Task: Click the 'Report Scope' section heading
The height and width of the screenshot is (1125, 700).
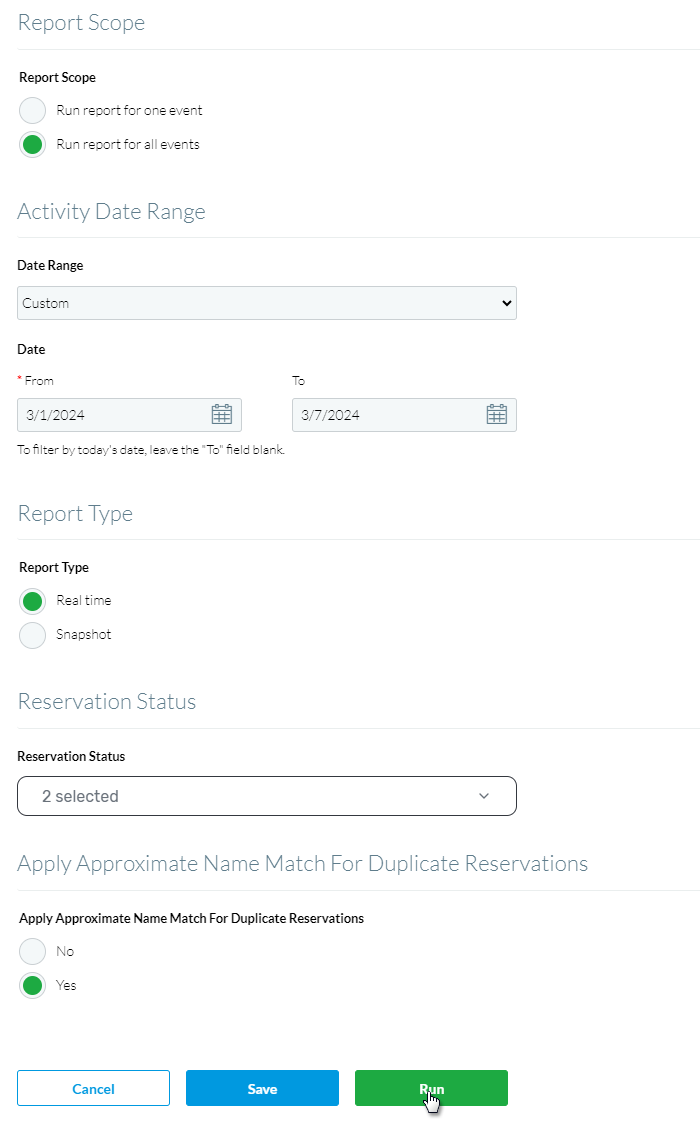Action: click(81, 22)
